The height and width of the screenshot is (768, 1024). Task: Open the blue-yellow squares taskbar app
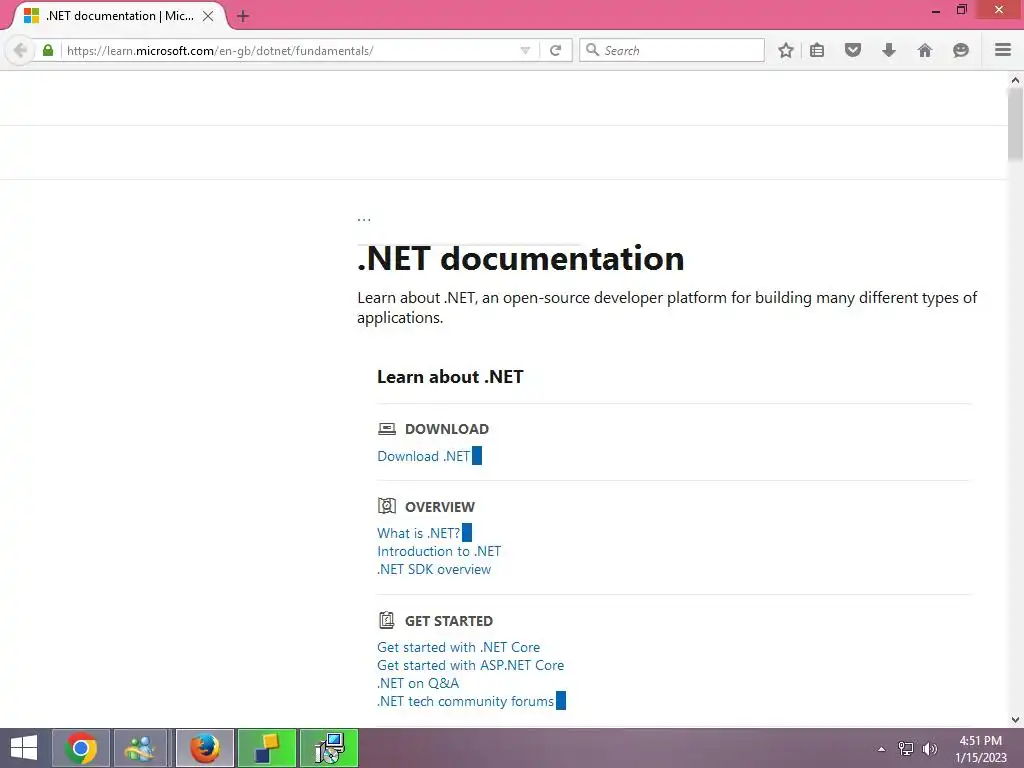pyautogui.click(x=266, y=748)
